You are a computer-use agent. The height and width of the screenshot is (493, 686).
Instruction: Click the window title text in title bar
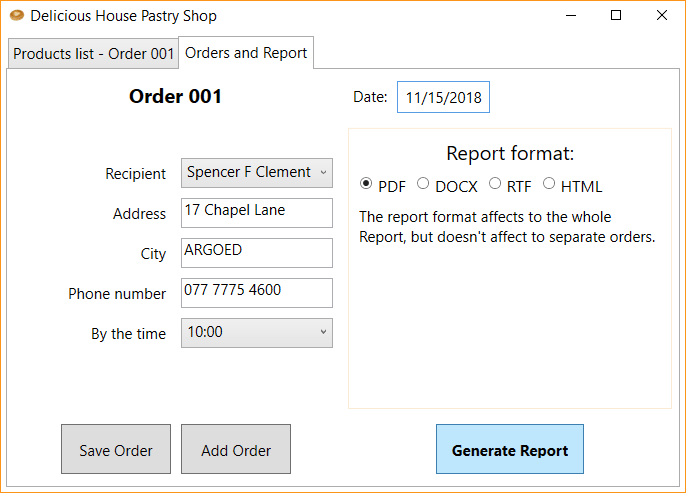[123, 16]
